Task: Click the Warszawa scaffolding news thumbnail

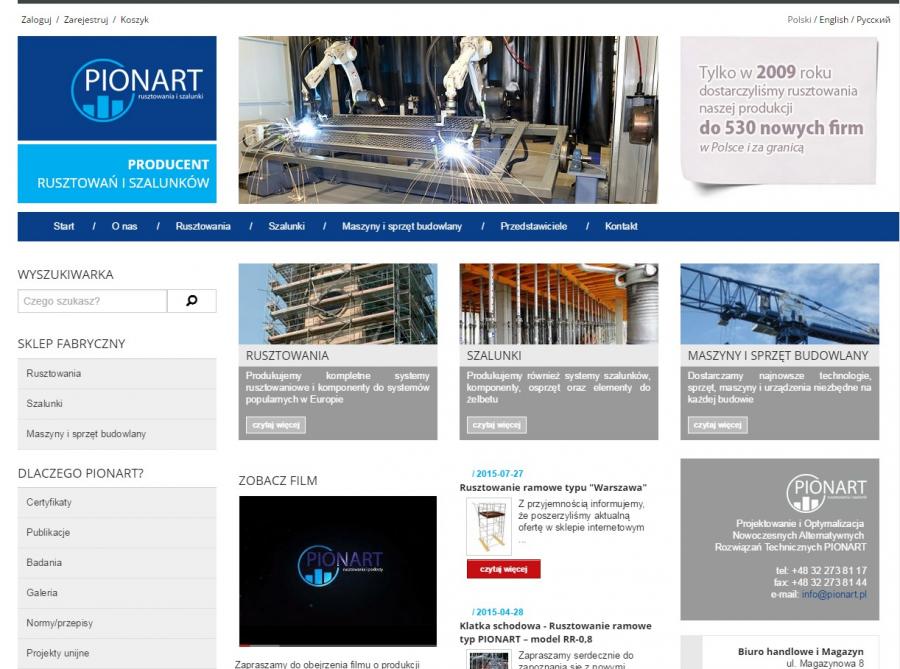Action: pyautogui.click(x=488, y=527)
